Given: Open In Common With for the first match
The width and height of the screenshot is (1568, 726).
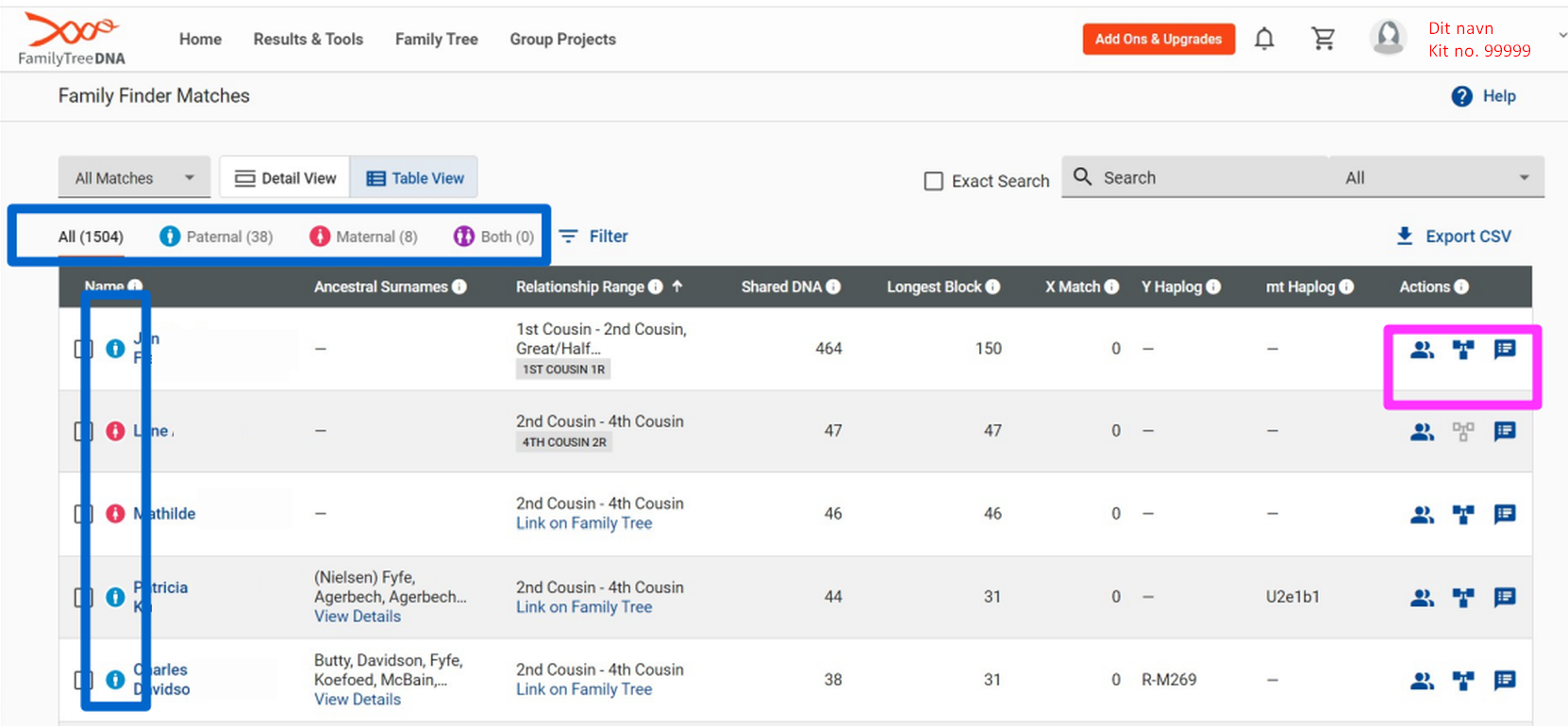Looking at the screenshot, I should (1422, 350).
